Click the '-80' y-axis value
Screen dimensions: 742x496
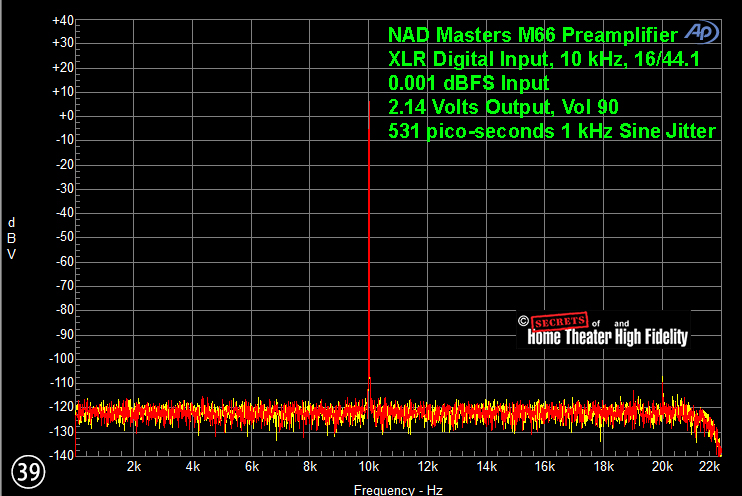pyautogui.click(x=65, y=310)
